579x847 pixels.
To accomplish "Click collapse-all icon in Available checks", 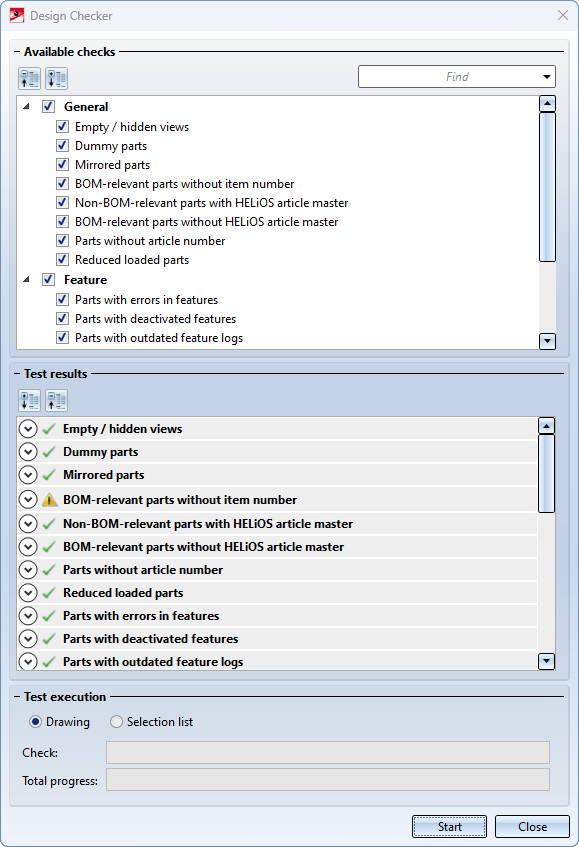I will (x=30, y=78).
